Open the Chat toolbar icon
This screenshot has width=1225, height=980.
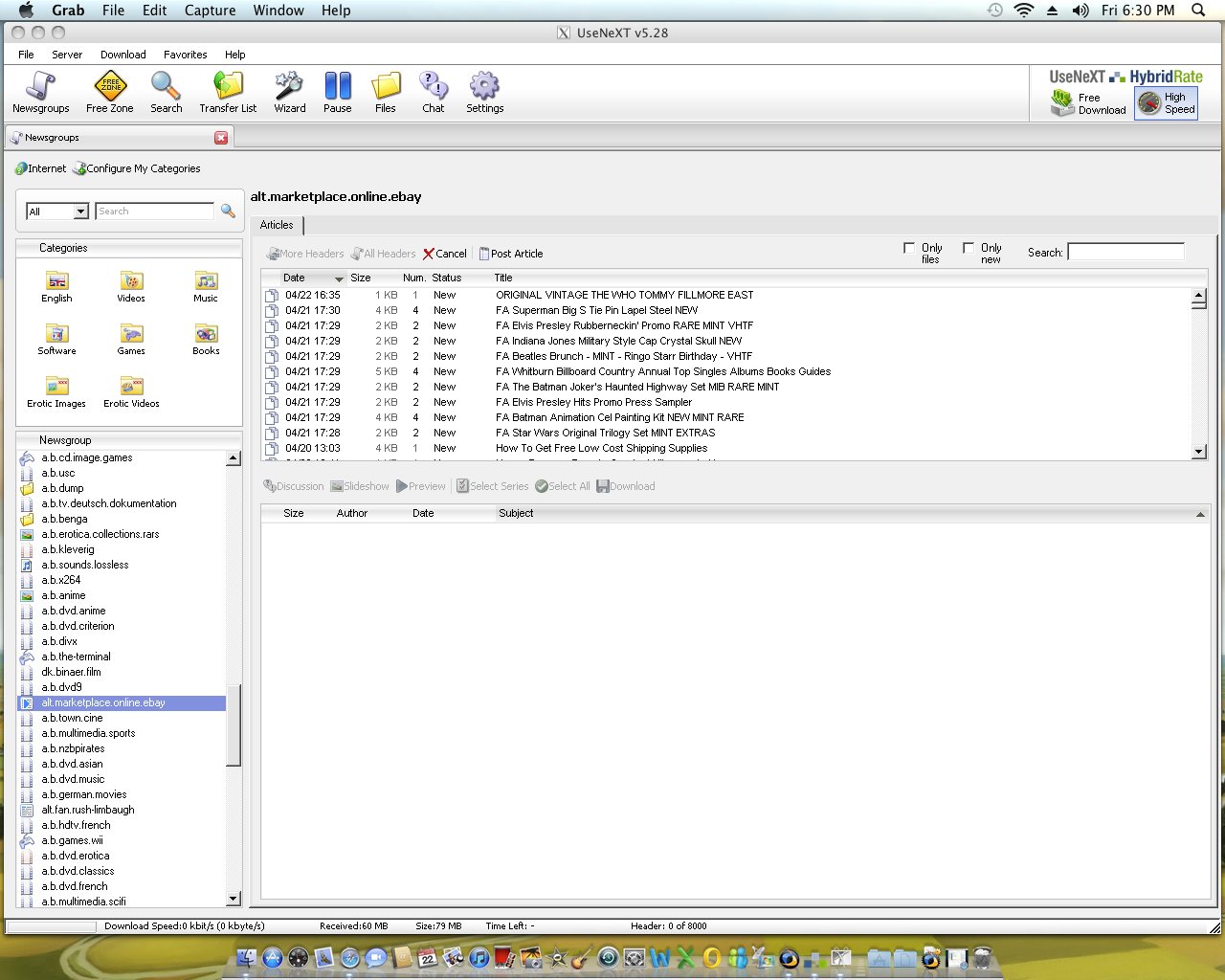pyautogui.click(x=434, y=86)
